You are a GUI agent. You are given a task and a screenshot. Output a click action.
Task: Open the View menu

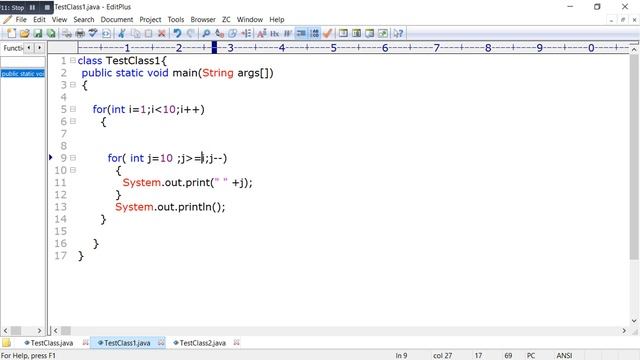click(x=59, y=20)
